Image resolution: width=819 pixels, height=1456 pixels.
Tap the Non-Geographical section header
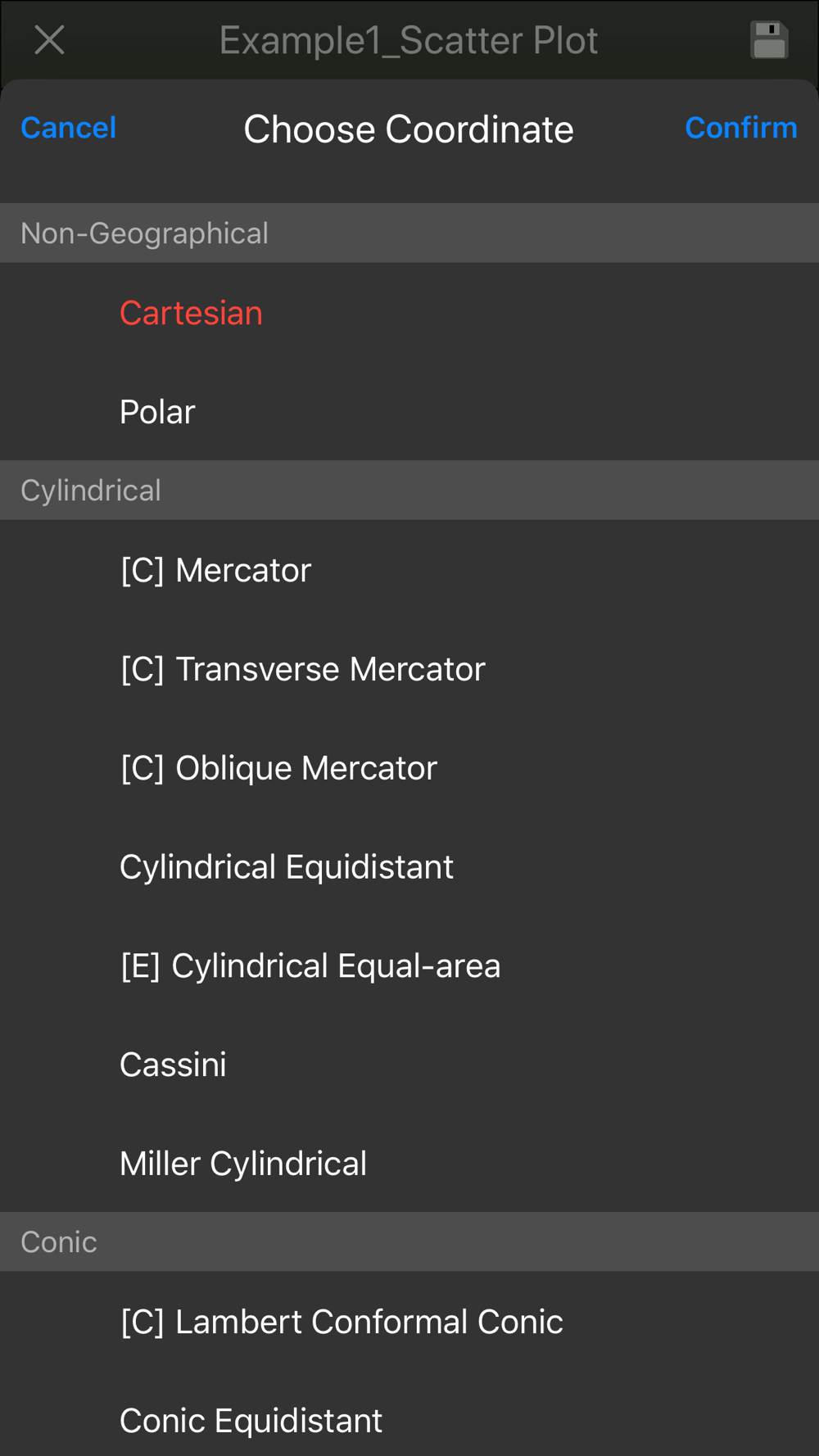pyautogui.click(x=409, y=233)
